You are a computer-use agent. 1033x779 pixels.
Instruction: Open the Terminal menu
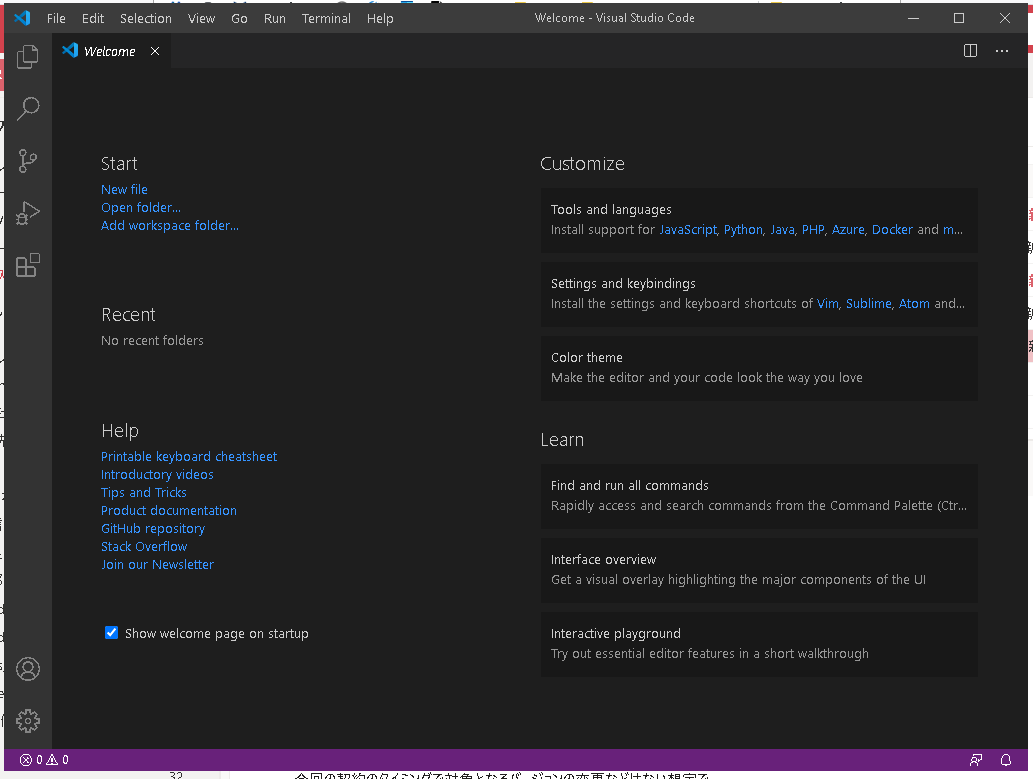[326, 18]
